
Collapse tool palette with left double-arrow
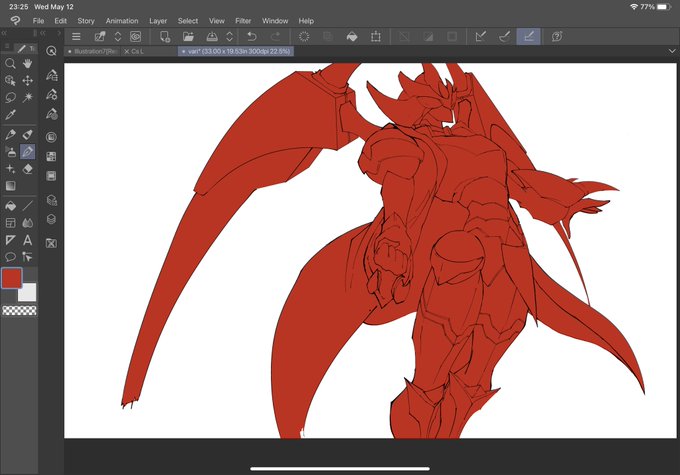tap(4, 33)
